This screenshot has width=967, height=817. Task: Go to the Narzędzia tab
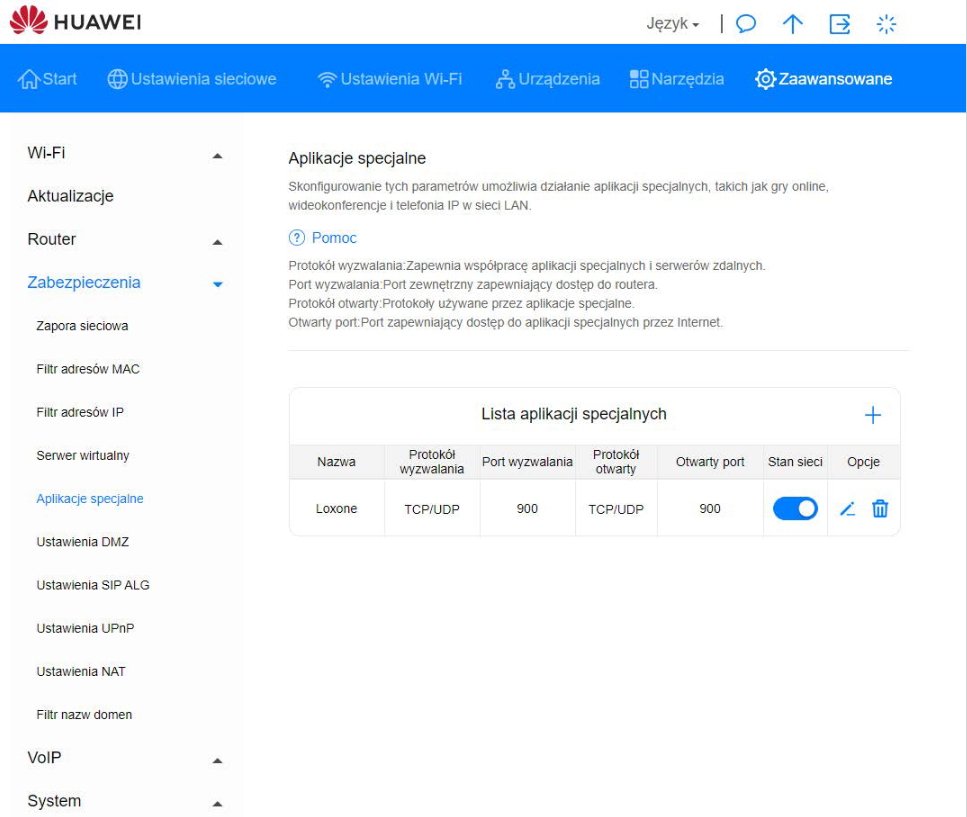pyautogui.click(x=676, y=79)
